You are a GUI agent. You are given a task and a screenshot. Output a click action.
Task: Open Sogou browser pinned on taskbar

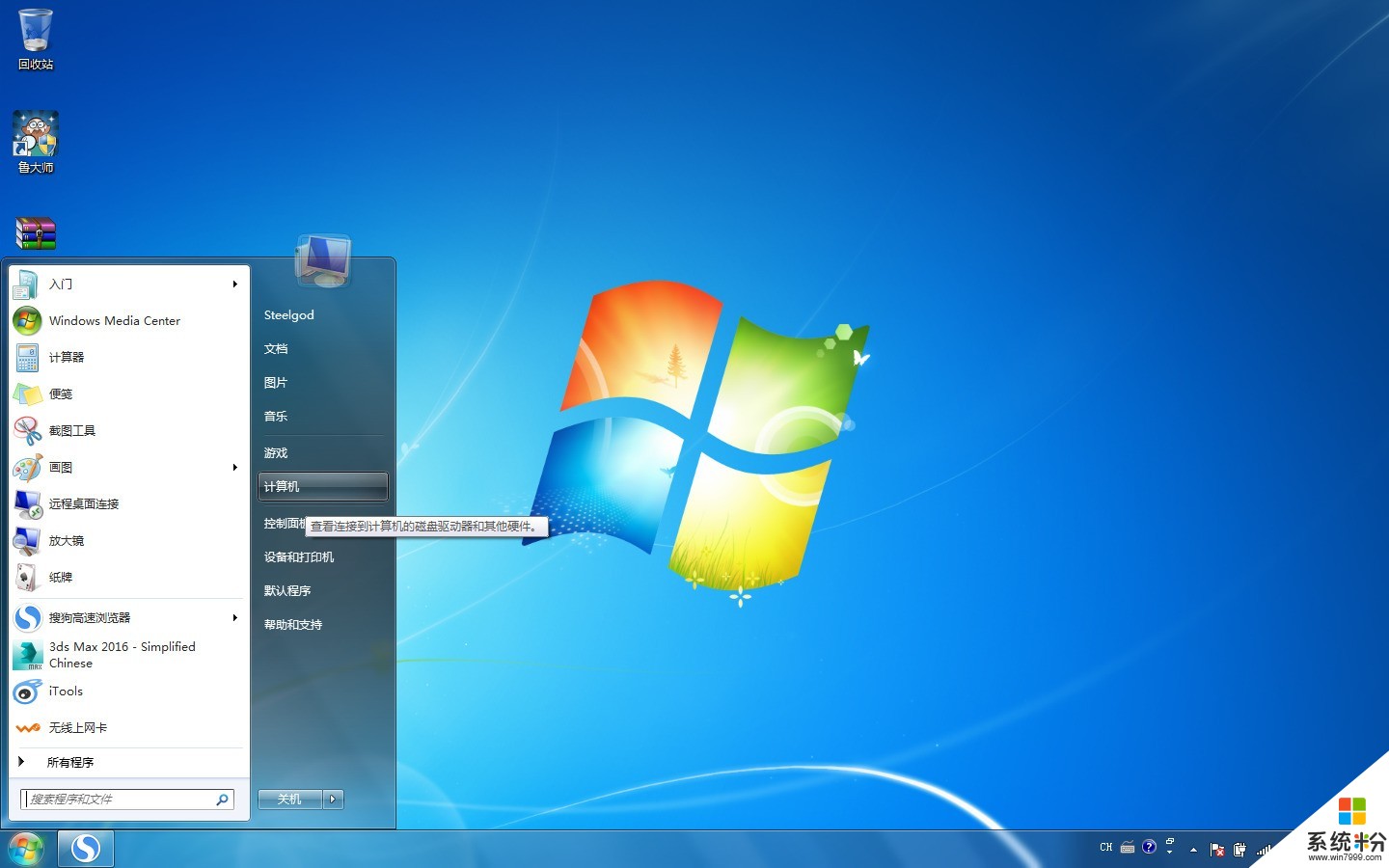[86, 849]
